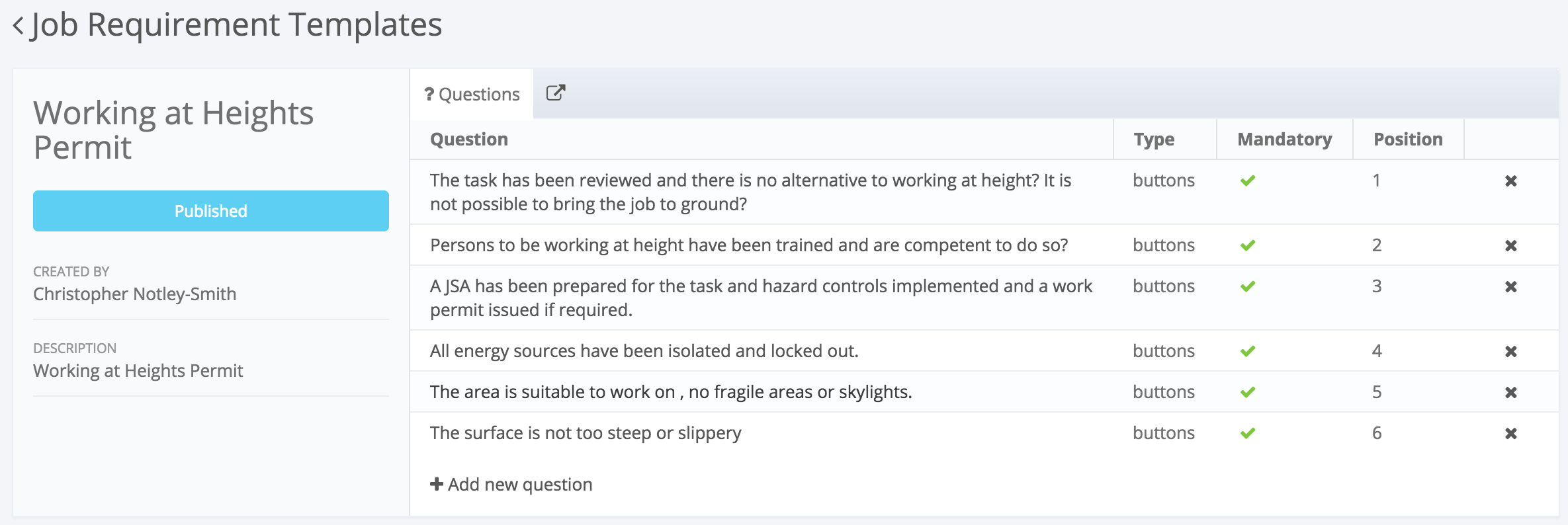Viewport: 1568px width, 525px height.
Task: Delete the JSA prepared question row
Action: tap(1510, 287)
